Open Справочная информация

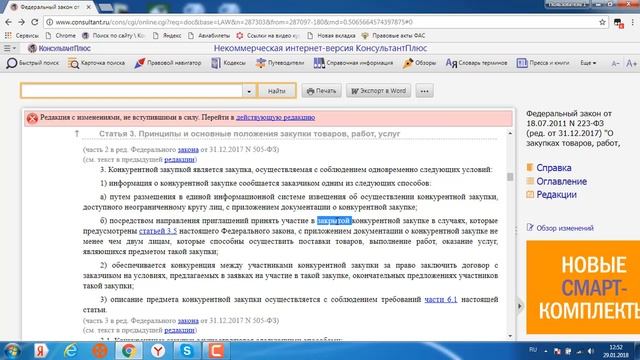[x=353, y=63]
